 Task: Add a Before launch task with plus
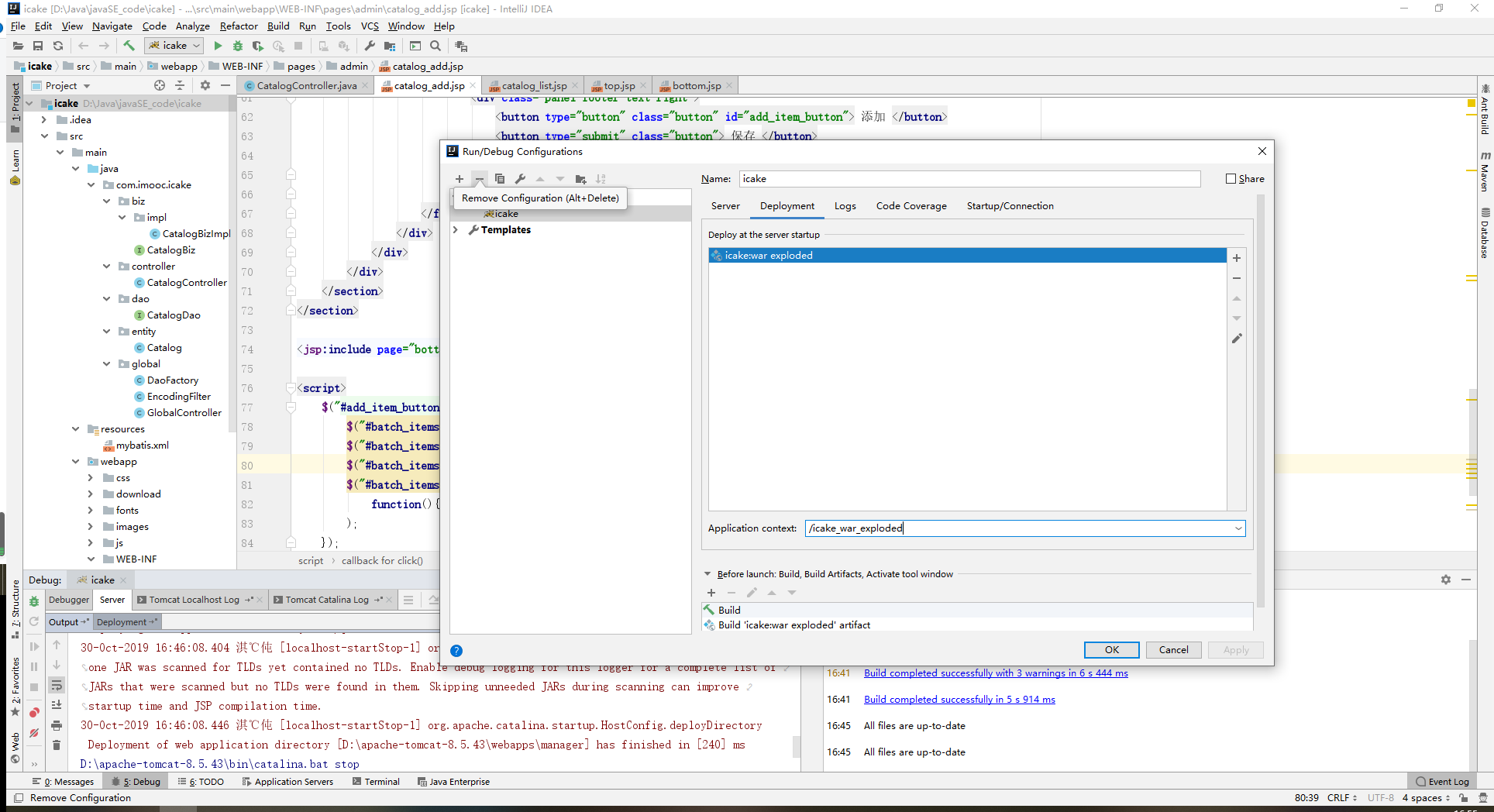(x=711, y=593)
